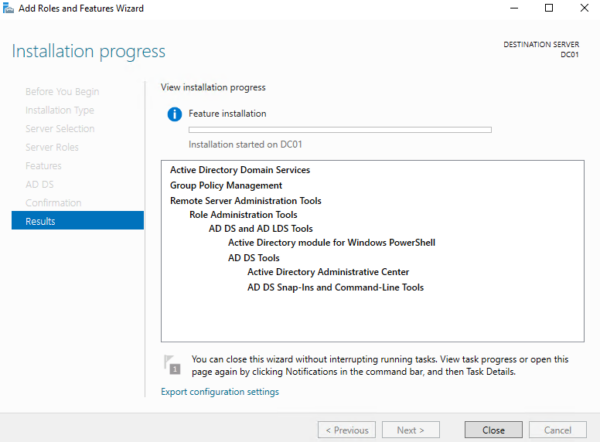Select the Results step in sidebar
Image resolution: width=600 pixels, height=442 pixels.
[x=77, y=221]
